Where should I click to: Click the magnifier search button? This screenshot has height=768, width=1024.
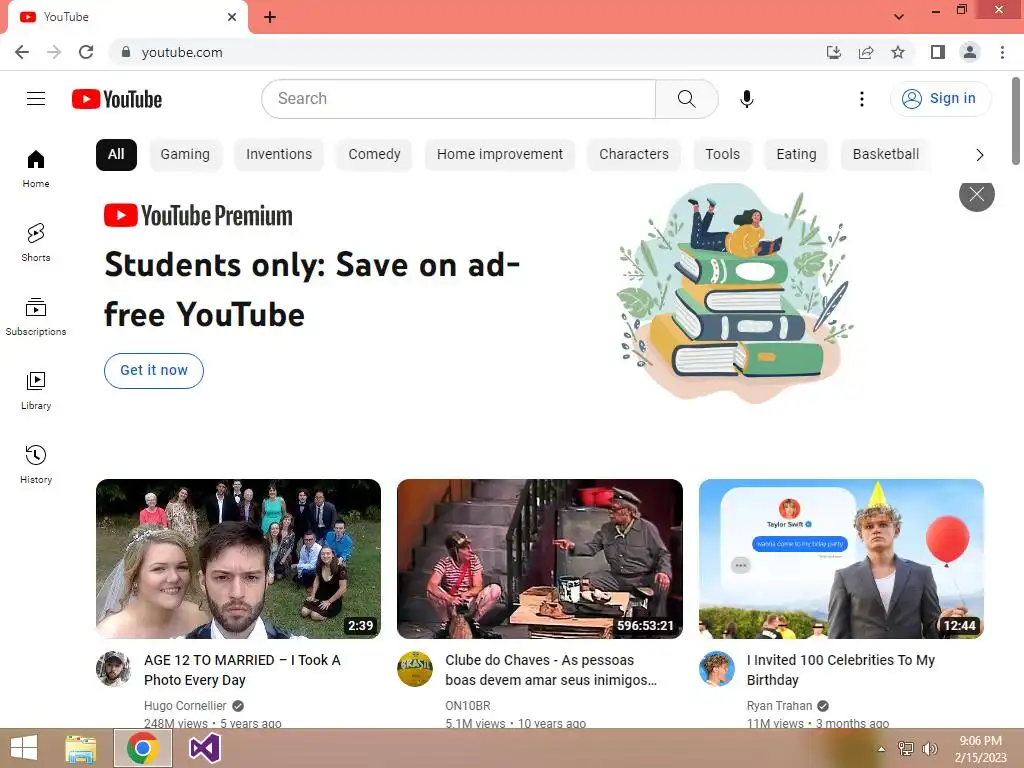click(686, 99)
